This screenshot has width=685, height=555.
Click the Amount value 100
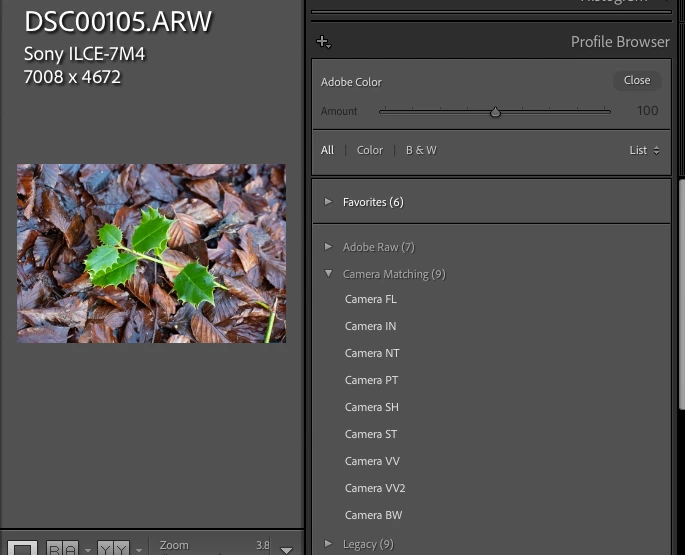[x=647, y=111]
